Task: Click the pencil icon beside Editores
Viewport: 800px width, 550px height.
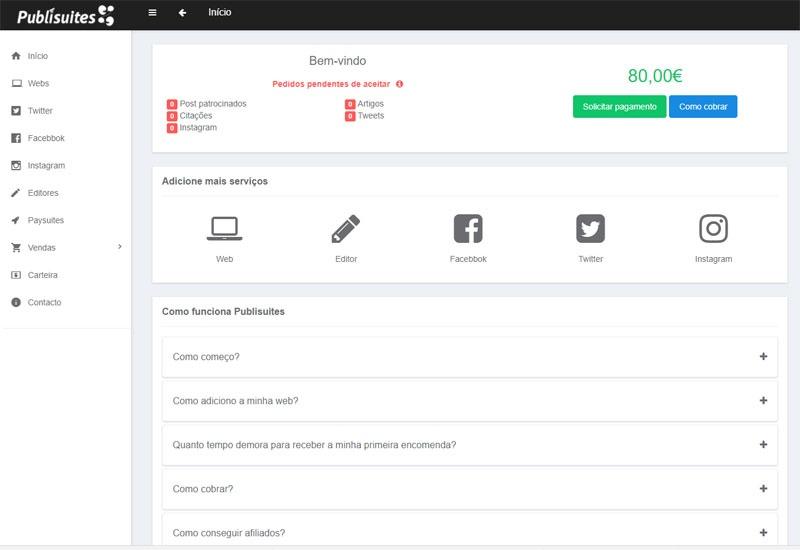Action: 16,193
